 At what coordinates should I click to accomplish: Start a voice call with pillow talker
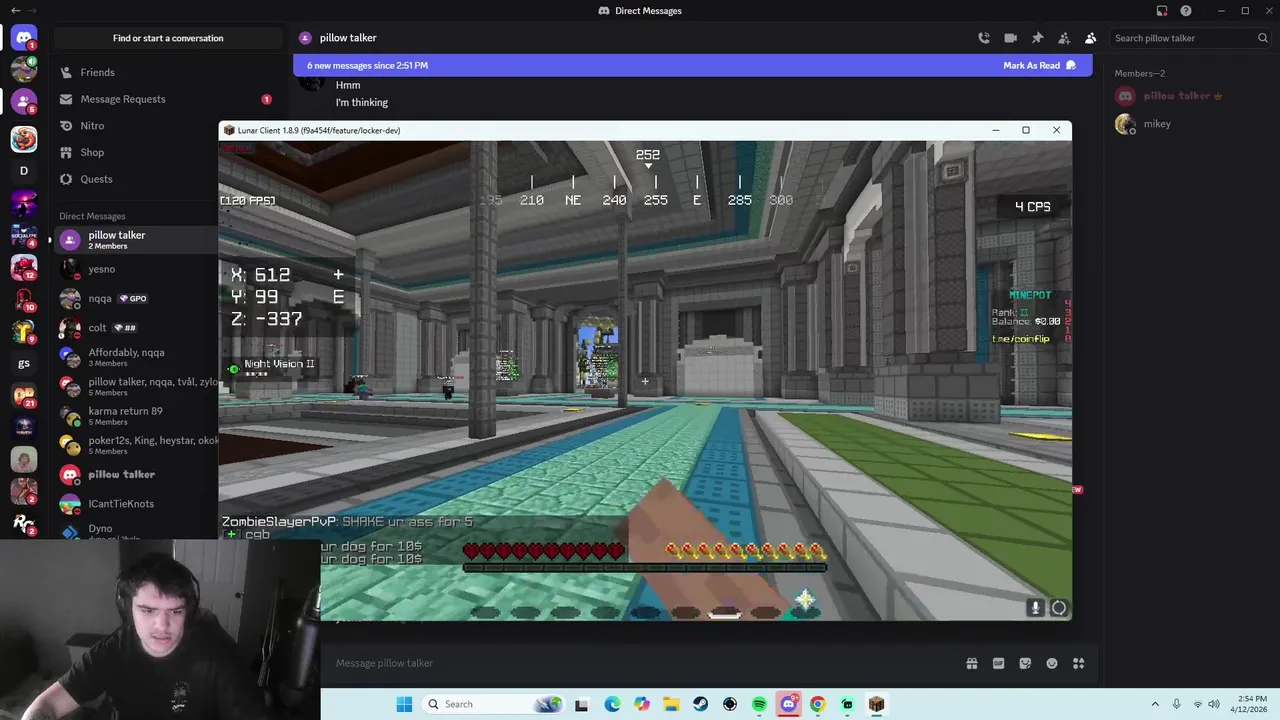pyautogui.click(x=984, y=38)
